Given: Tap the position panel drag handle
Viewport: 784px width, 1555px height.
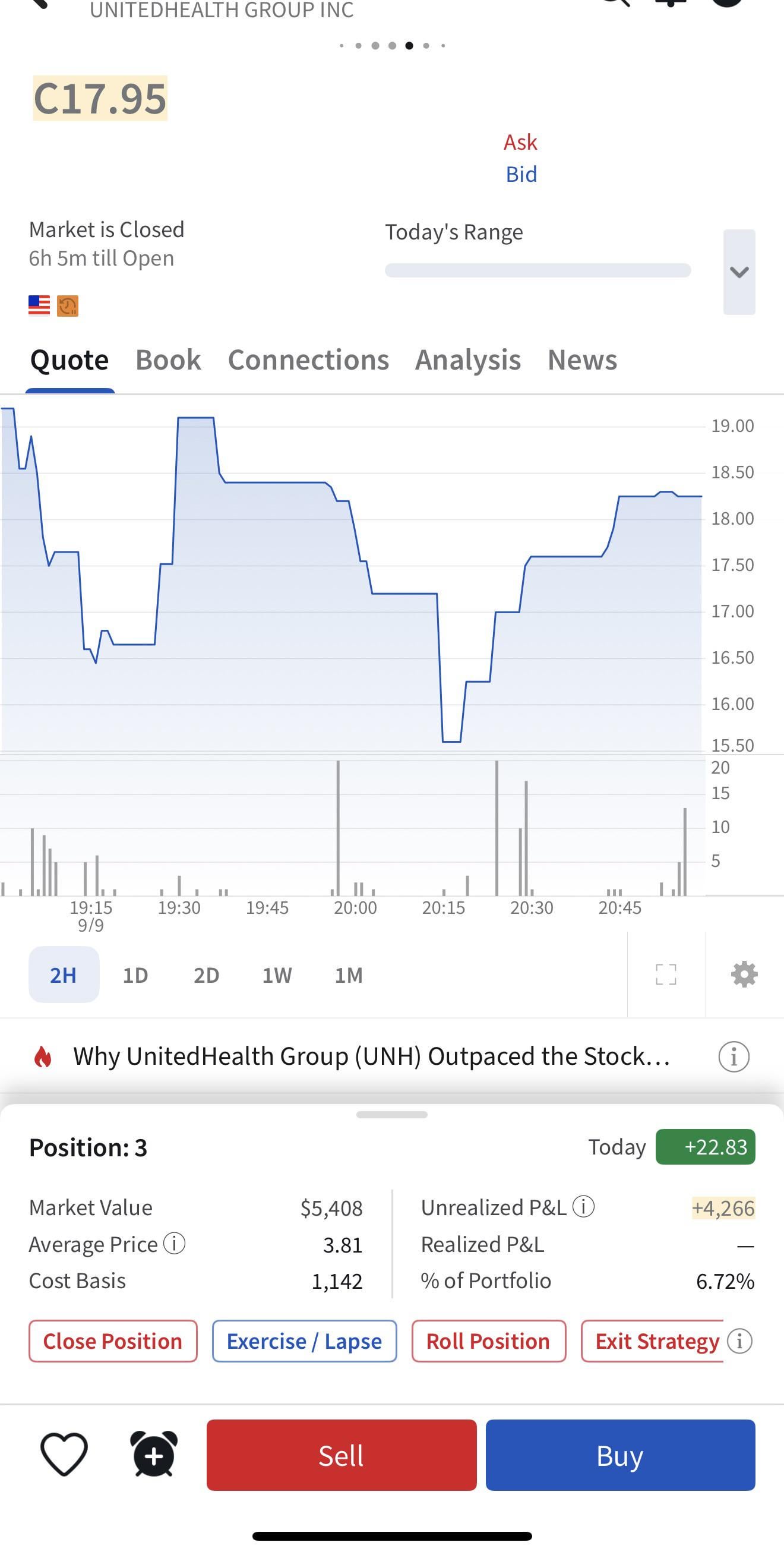Looking at the screenshot, I should [391, 1114].
